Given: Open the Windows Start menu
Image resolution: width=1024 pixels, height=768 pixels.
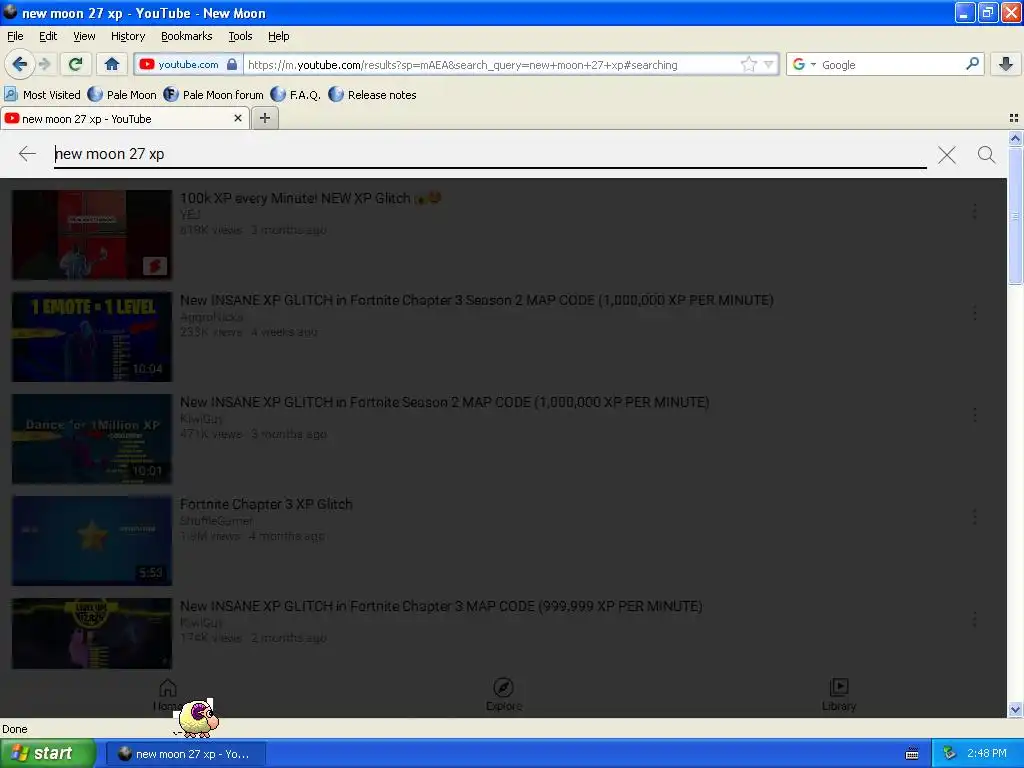Looking at the screenshot, I should [x=47, y=753].
